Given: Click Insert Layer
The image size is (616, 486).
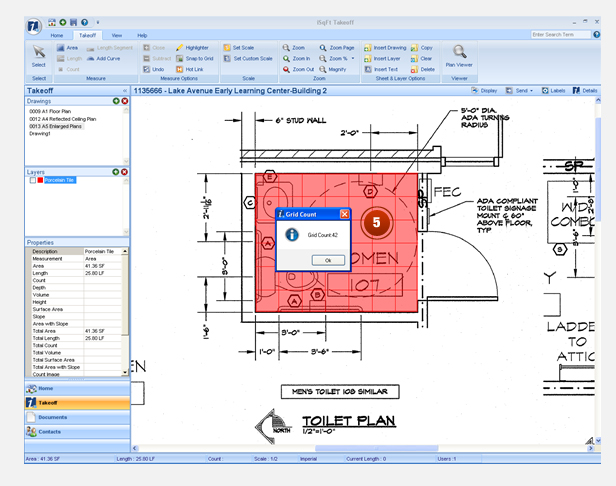Looking at the screenshot, I should (x=382, y=59).
